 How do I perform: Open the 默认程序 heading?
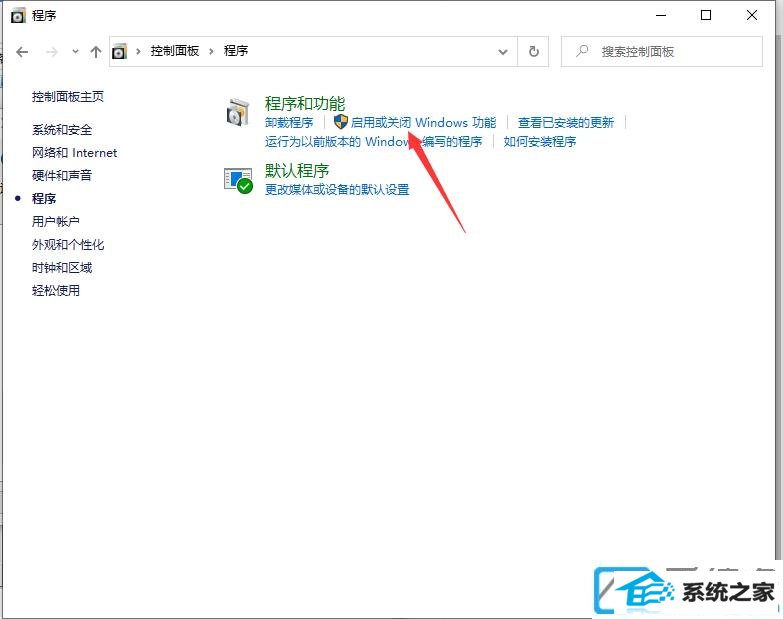pyautogui.click(x=297, y=171)
